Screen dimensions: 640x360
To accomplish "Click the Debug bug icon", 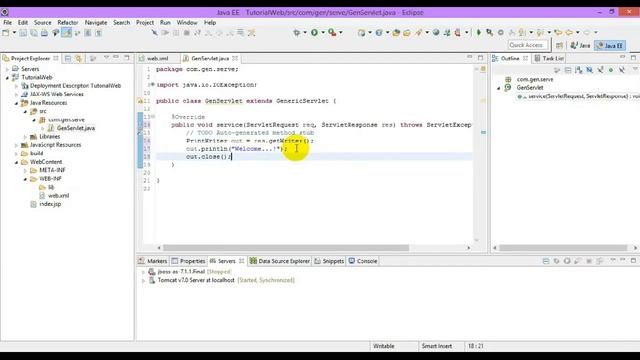I will click(297, 33).
